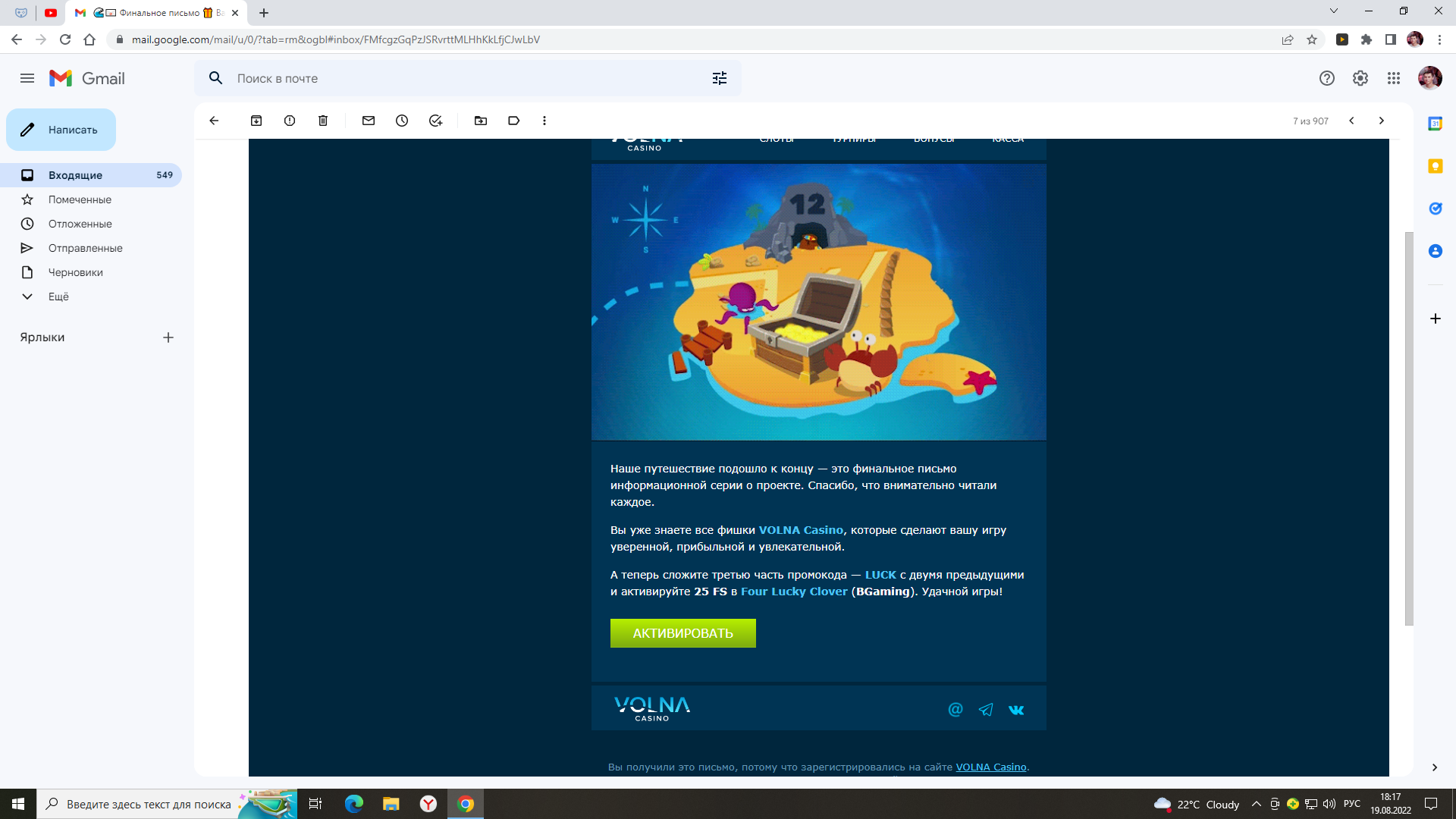Go back to inbox with arrow

[x=214, y=121]
